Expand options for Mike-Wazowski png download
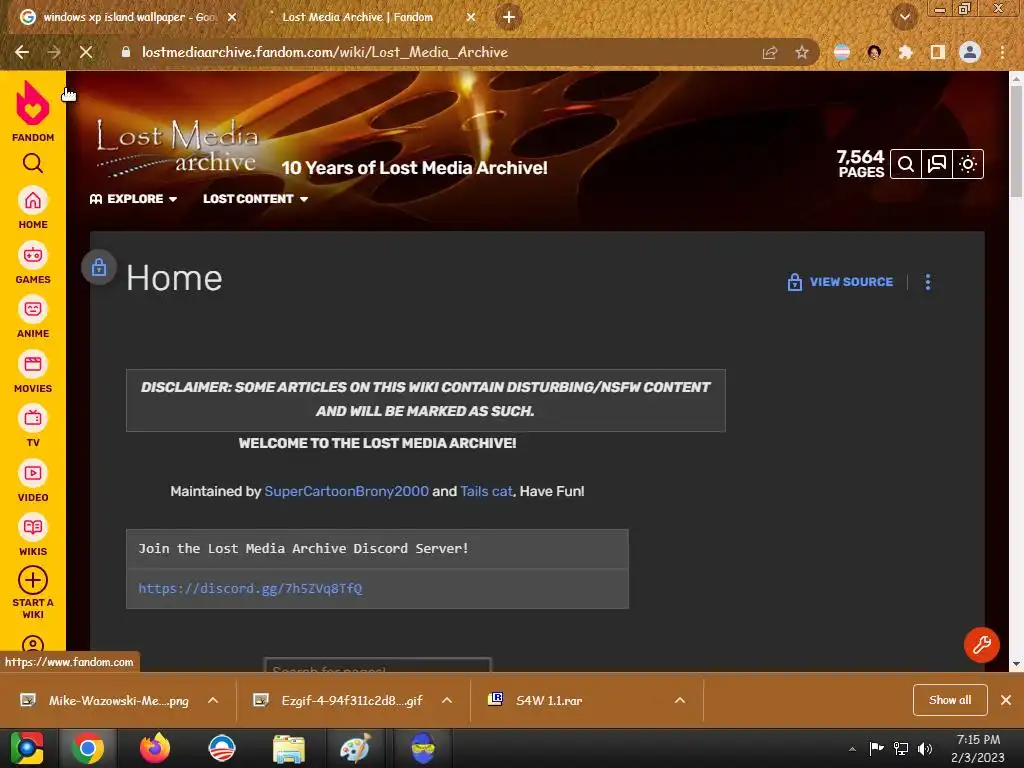The width and height of the screenshot is (1024, 768). click(213, 701)
